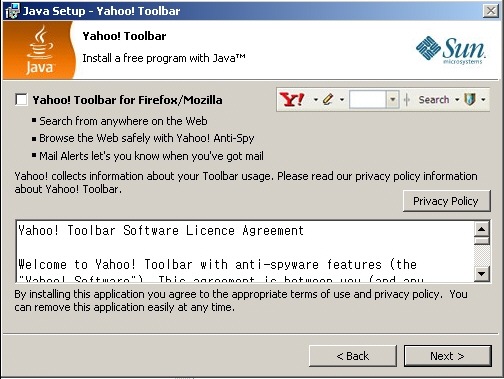Click the pencil highlighter icon in toolbar

click(328, 99)
